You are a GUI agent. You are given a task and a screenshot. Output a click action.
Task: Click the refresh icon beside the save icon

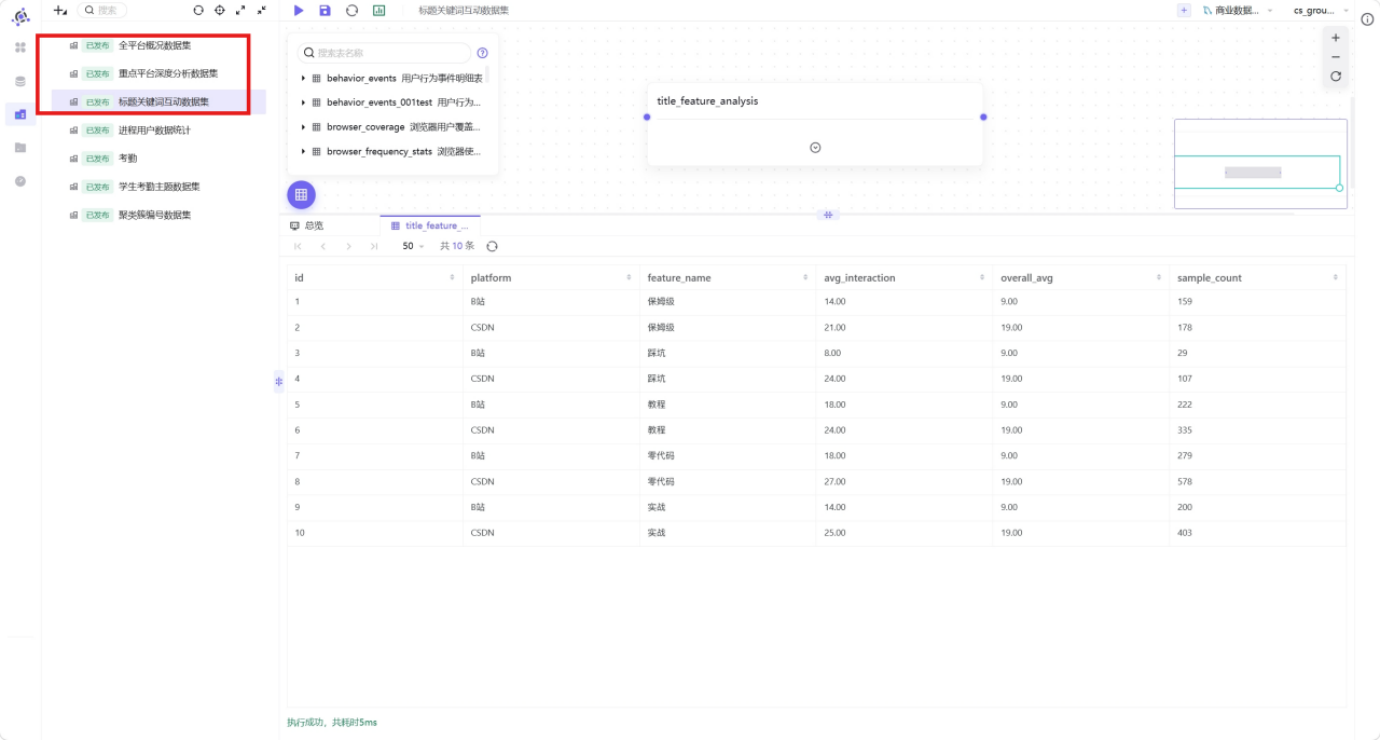tap(352, 10)
